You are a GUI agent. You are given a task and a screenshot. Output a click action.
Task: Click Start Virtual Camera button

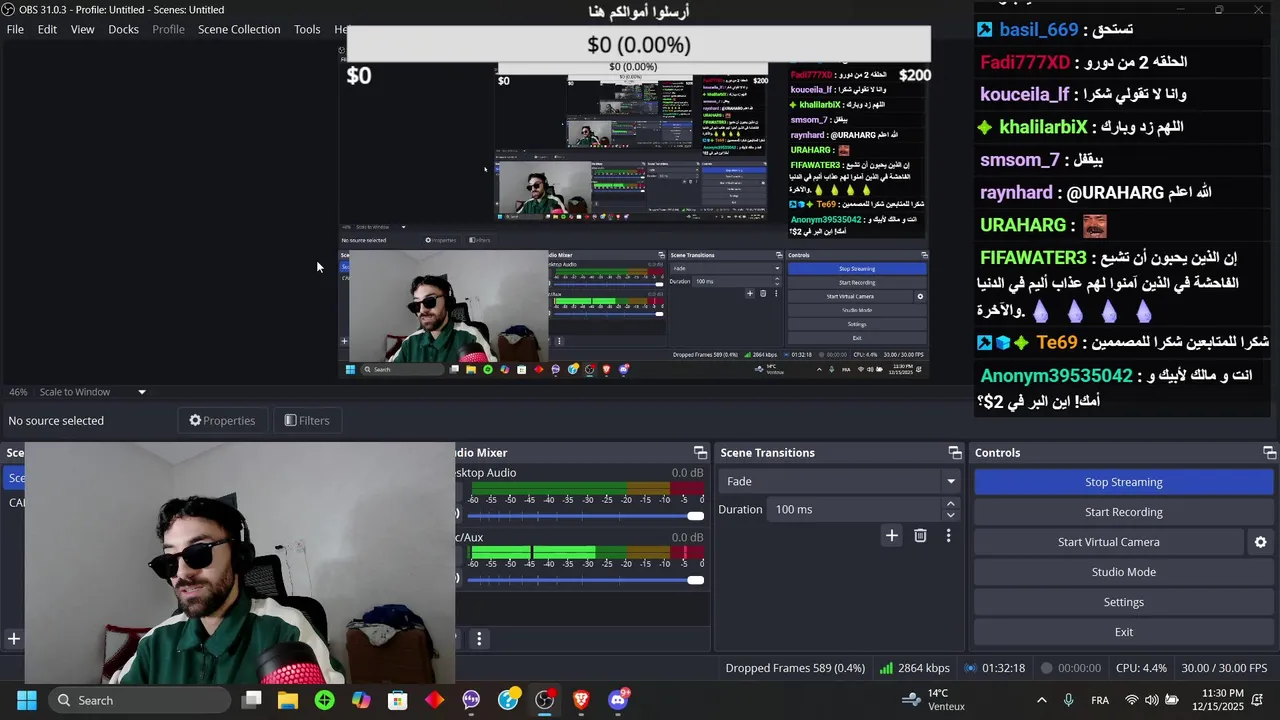(x=1108, y=542)
